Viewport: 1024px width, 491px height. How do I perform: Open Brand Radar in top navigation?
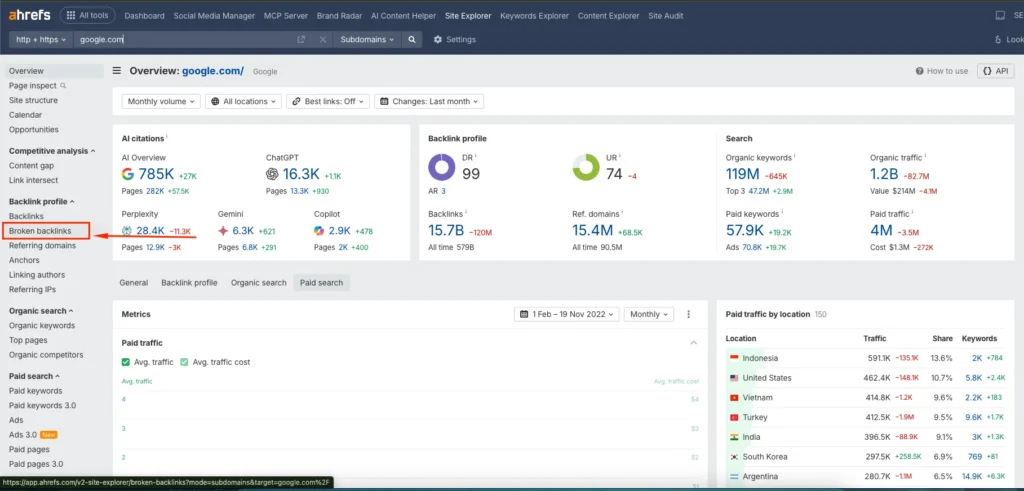[338, 16]
